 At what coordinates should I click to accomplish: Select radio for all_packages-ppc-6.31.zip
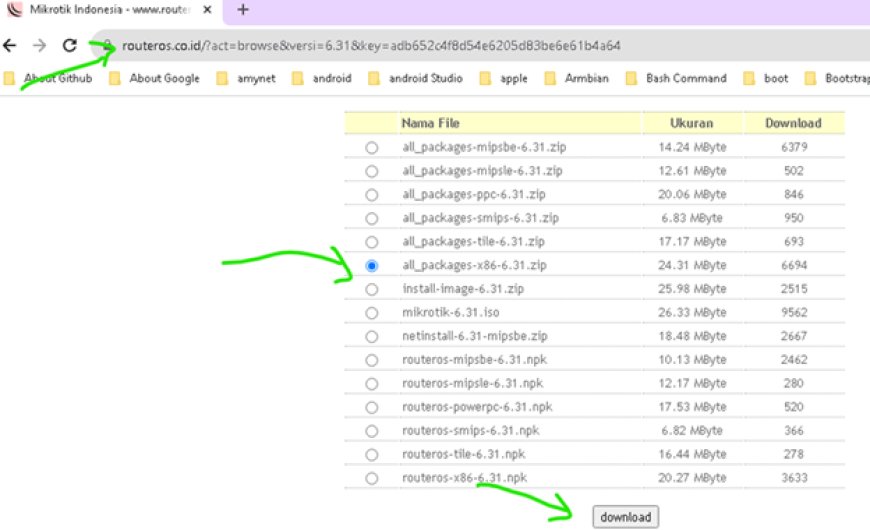pyautogui.click(x=371, y=195)
